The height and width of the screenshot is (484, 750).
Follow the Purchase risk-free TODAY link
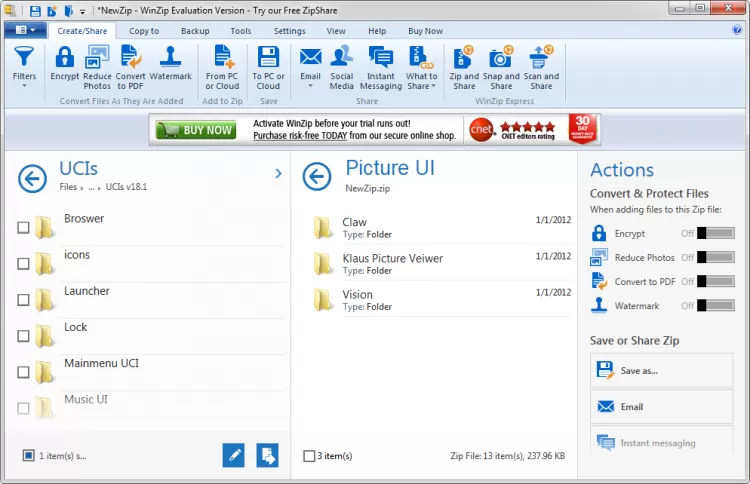click(x=300, y=136)
